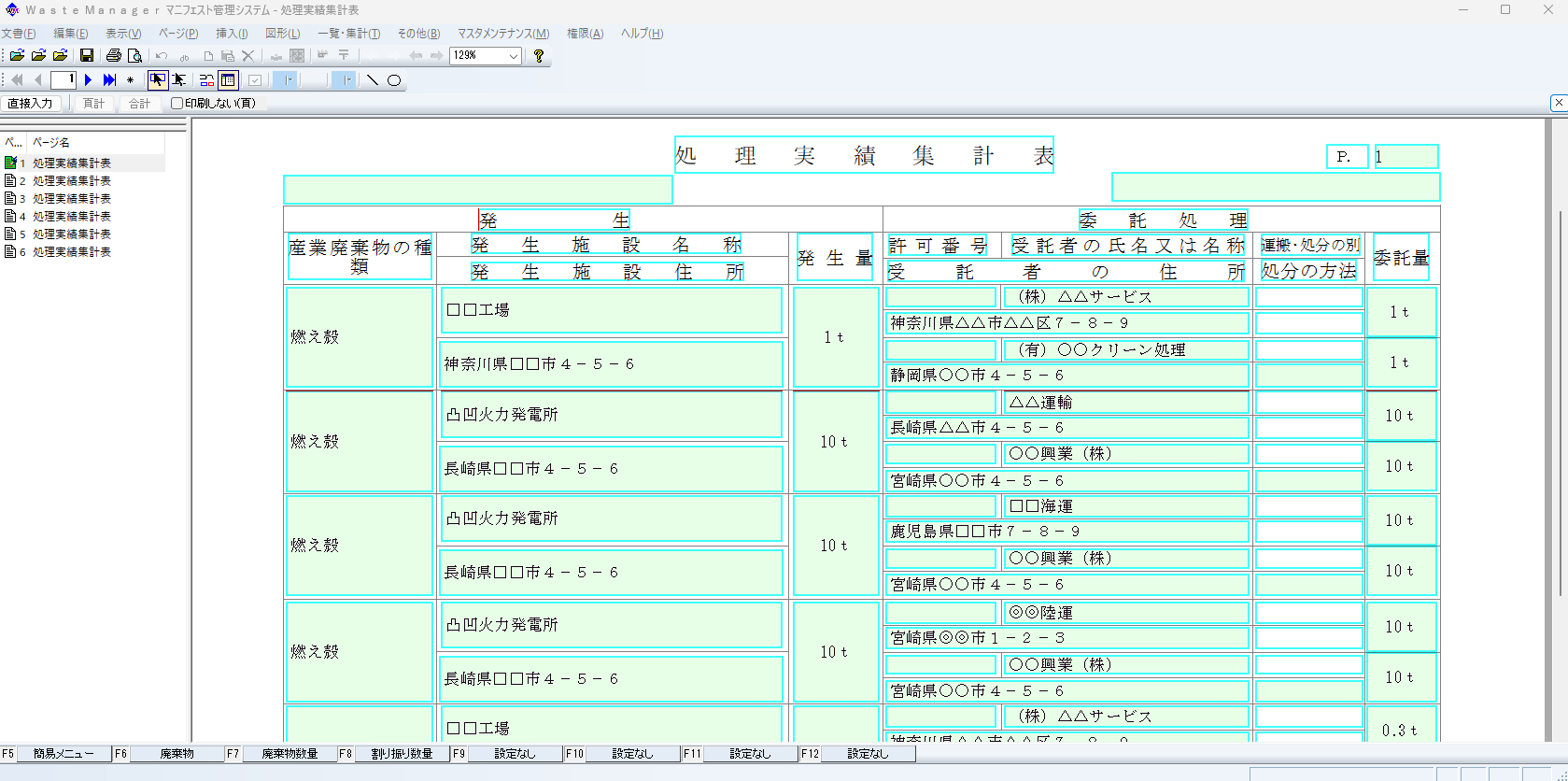Jump to last page with skip arrow
Viewport: 1568px width, 781px height.
click(109, 80)
